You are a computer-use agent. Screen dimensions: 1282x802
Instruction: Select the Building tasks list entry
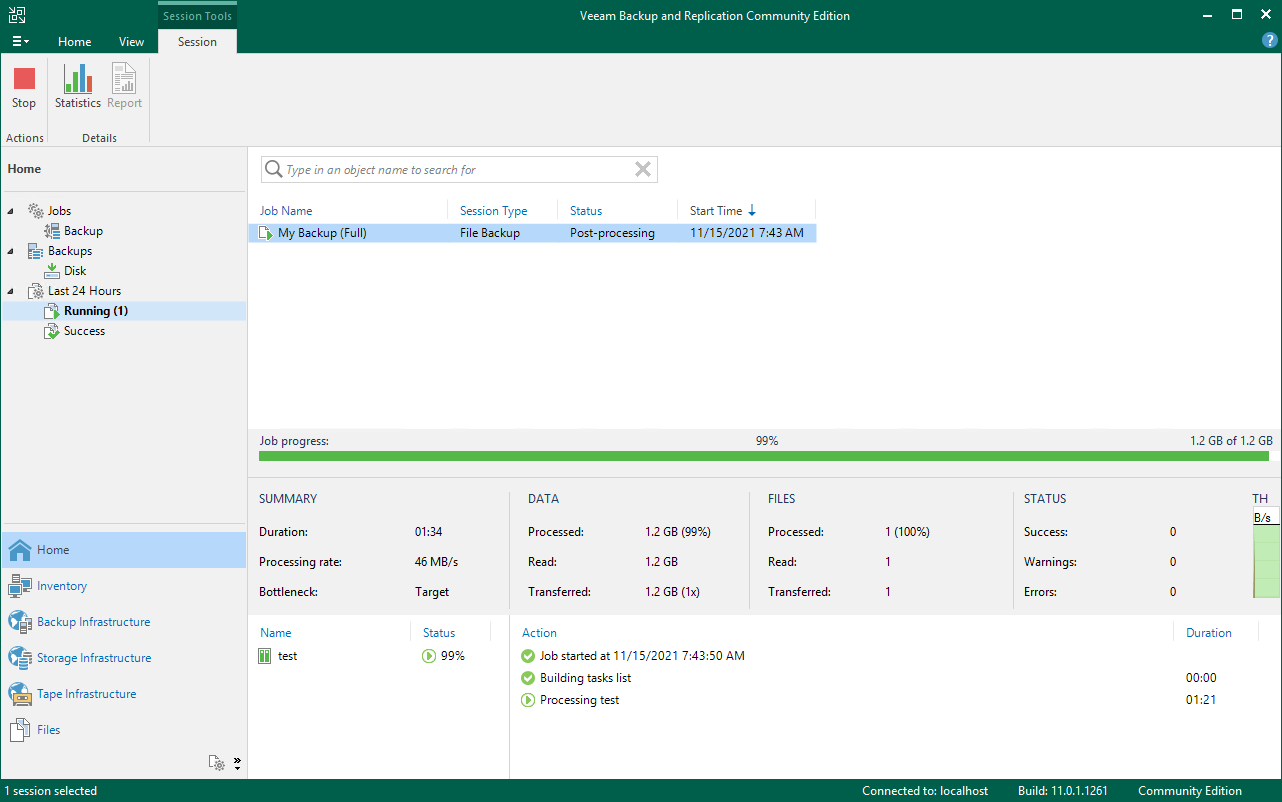[585, 678]
